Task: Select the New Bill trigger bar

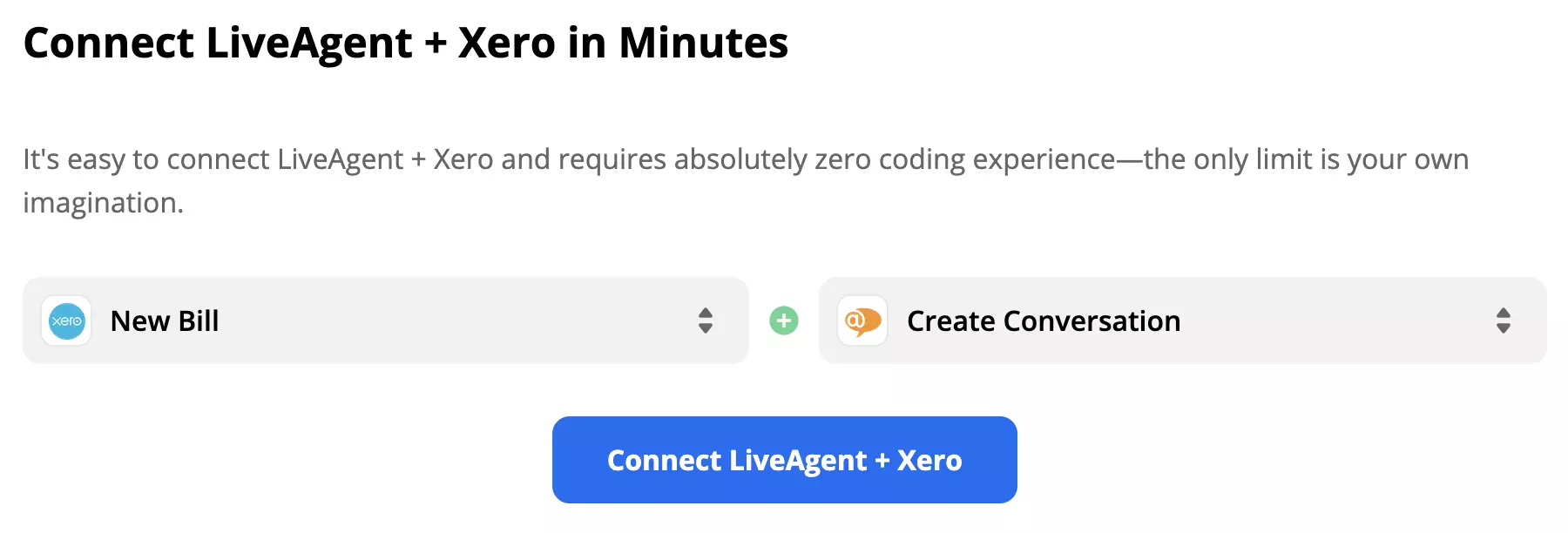Action: (386, 320)
